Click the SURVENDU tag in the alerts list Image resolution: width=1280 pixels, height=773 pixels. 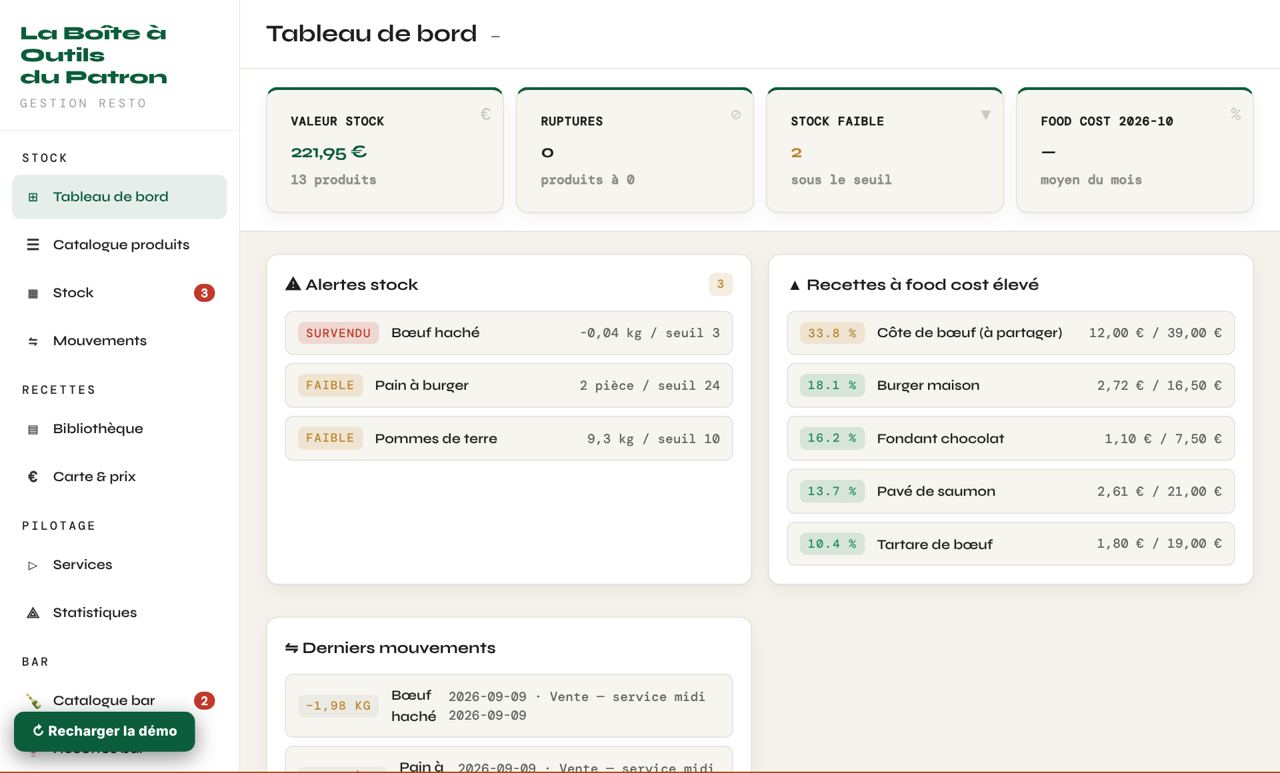tap(338, 332)
